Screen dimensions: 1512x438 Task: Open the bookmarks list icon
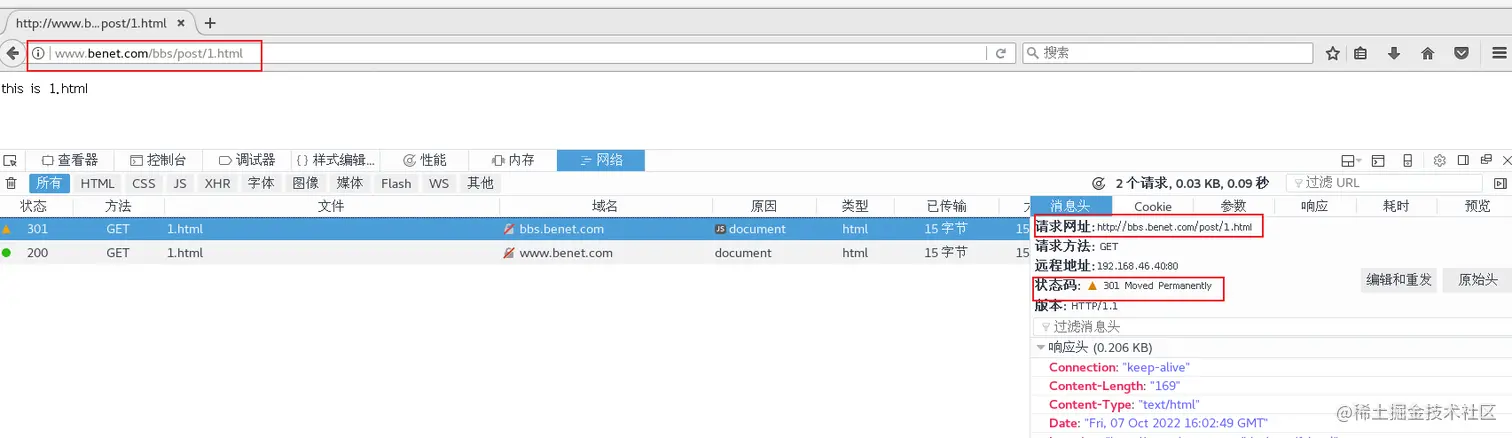click(1361, 54)
